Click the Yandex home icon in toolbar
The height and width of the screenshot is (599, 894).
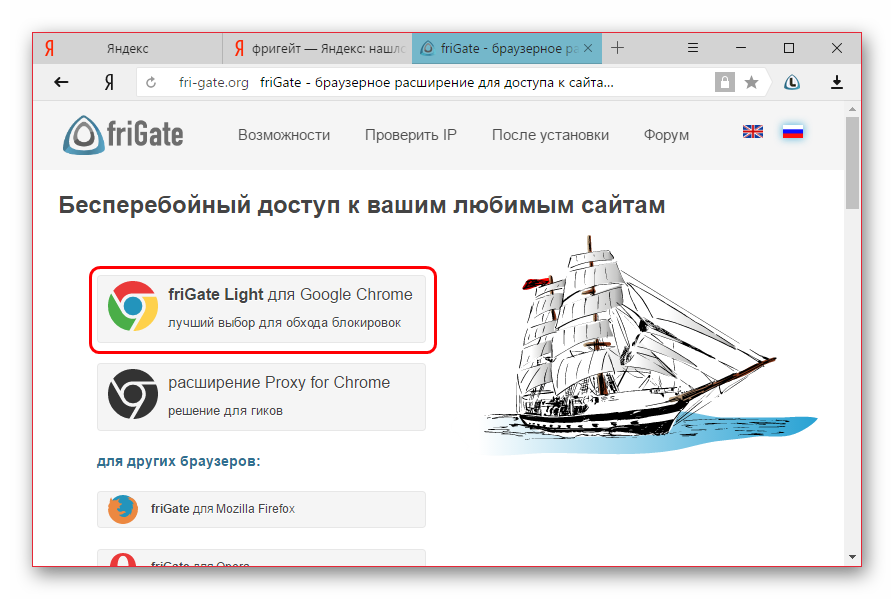coord(108,82)
